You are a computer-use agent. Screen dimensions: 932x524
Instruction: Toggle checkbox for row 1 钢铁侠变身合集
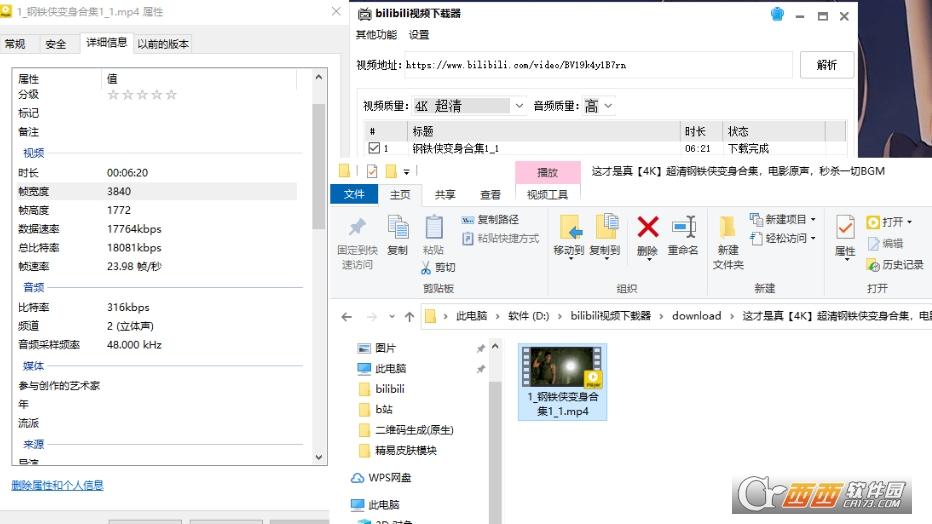pyautogui.click(x=374, y=148)
